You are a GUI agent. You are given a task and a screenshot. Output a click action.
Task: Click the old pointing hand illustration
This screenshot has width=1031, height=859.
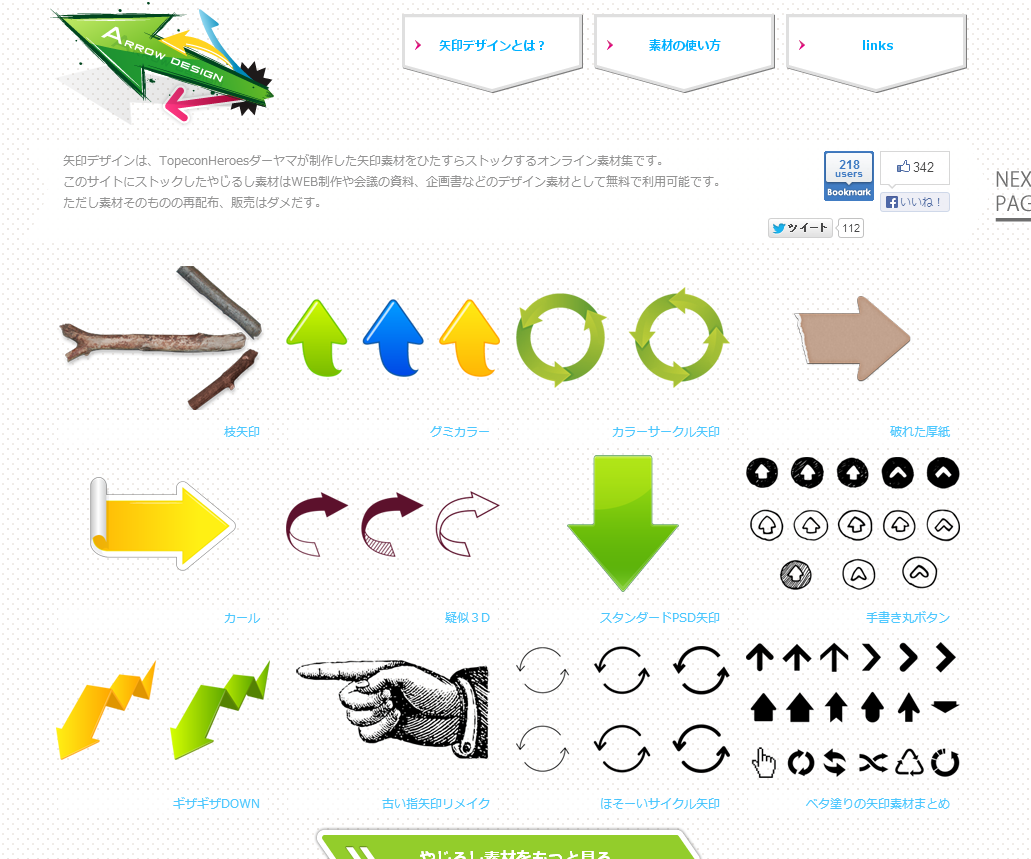click(393, 710)
